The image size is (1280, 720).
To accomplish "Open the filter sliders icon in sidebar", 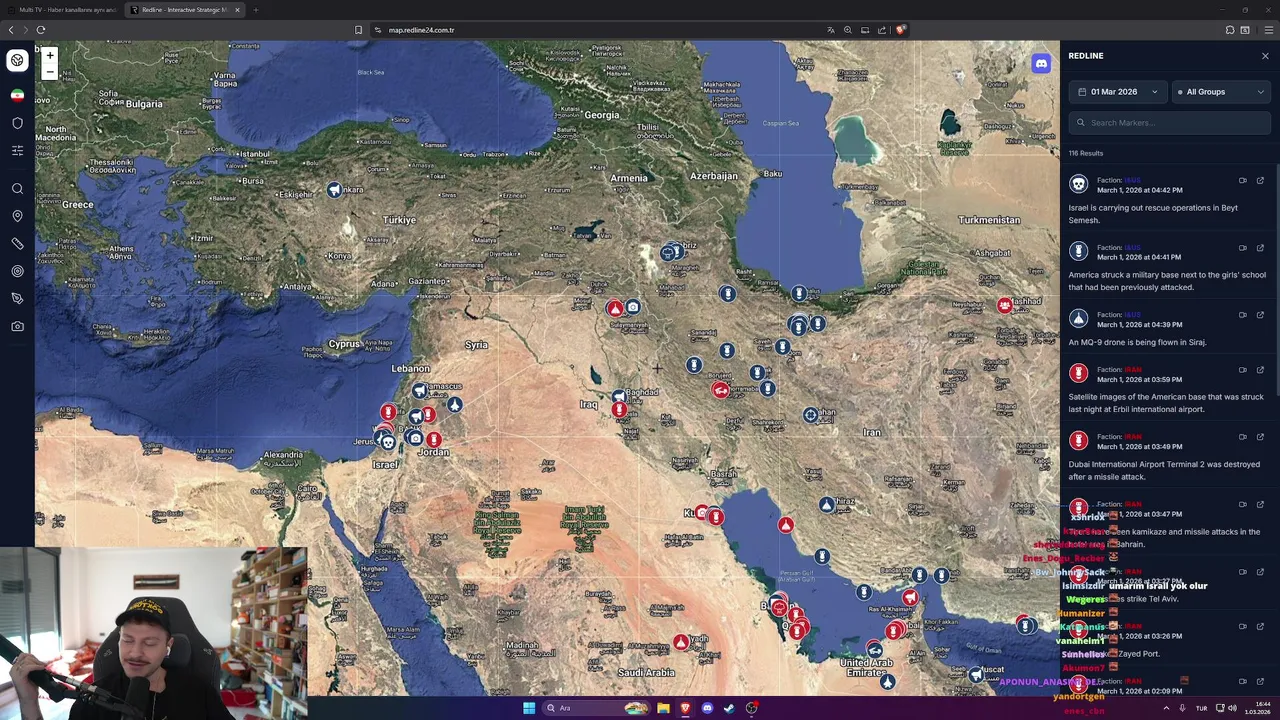I will pos(17,150).
